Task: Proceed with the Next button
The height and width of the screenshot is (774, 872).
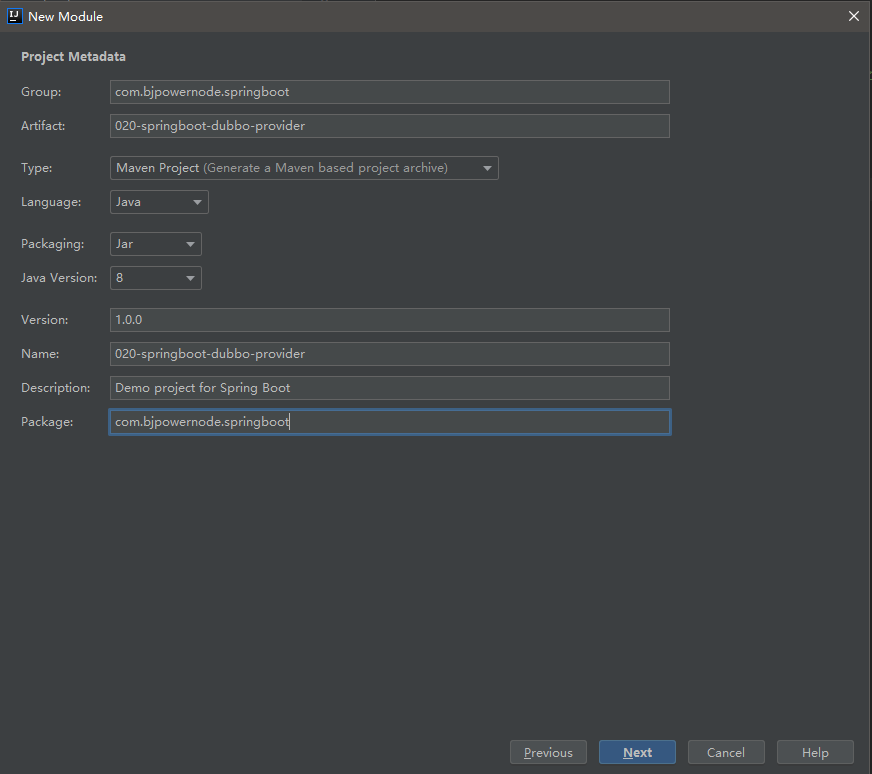Action: coord(637,752)
